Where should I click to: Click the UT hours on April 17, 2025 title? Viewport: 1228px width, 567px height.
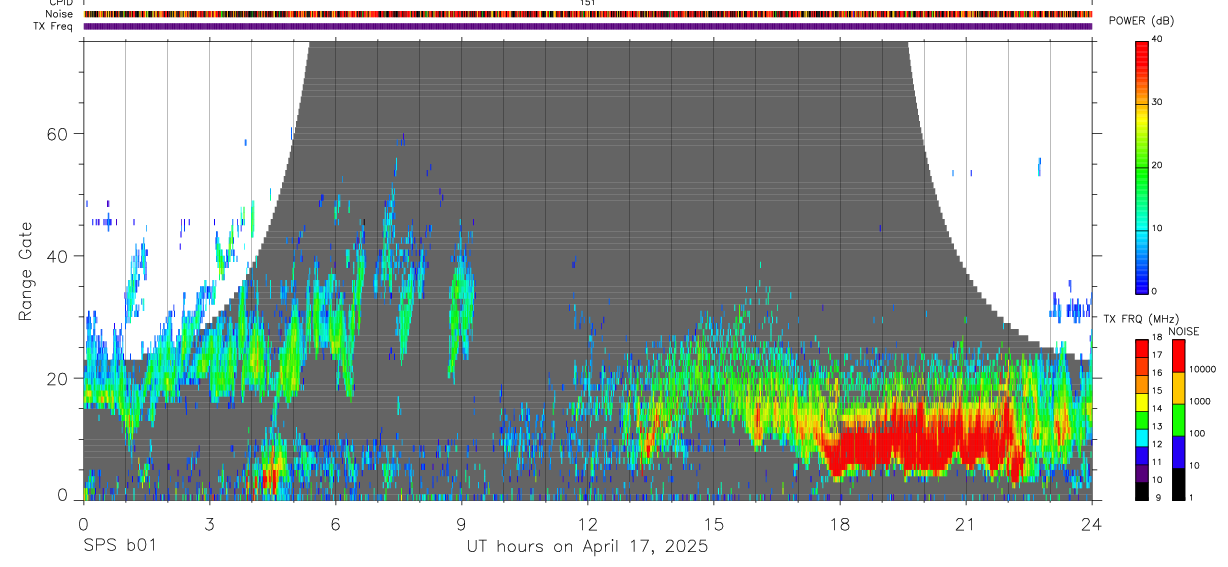click(587, 546)
